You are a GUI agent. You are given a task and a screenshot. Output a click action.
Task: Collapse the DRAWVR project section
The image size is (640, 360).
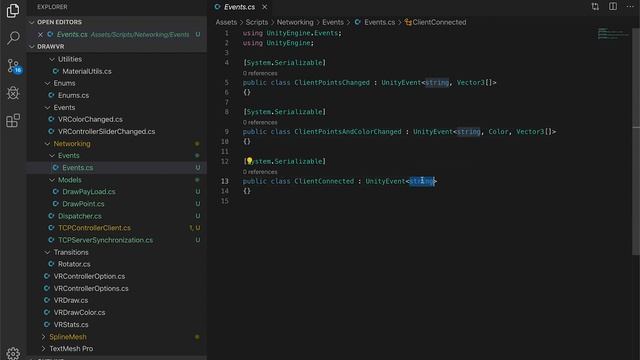[x=32, y=47]
